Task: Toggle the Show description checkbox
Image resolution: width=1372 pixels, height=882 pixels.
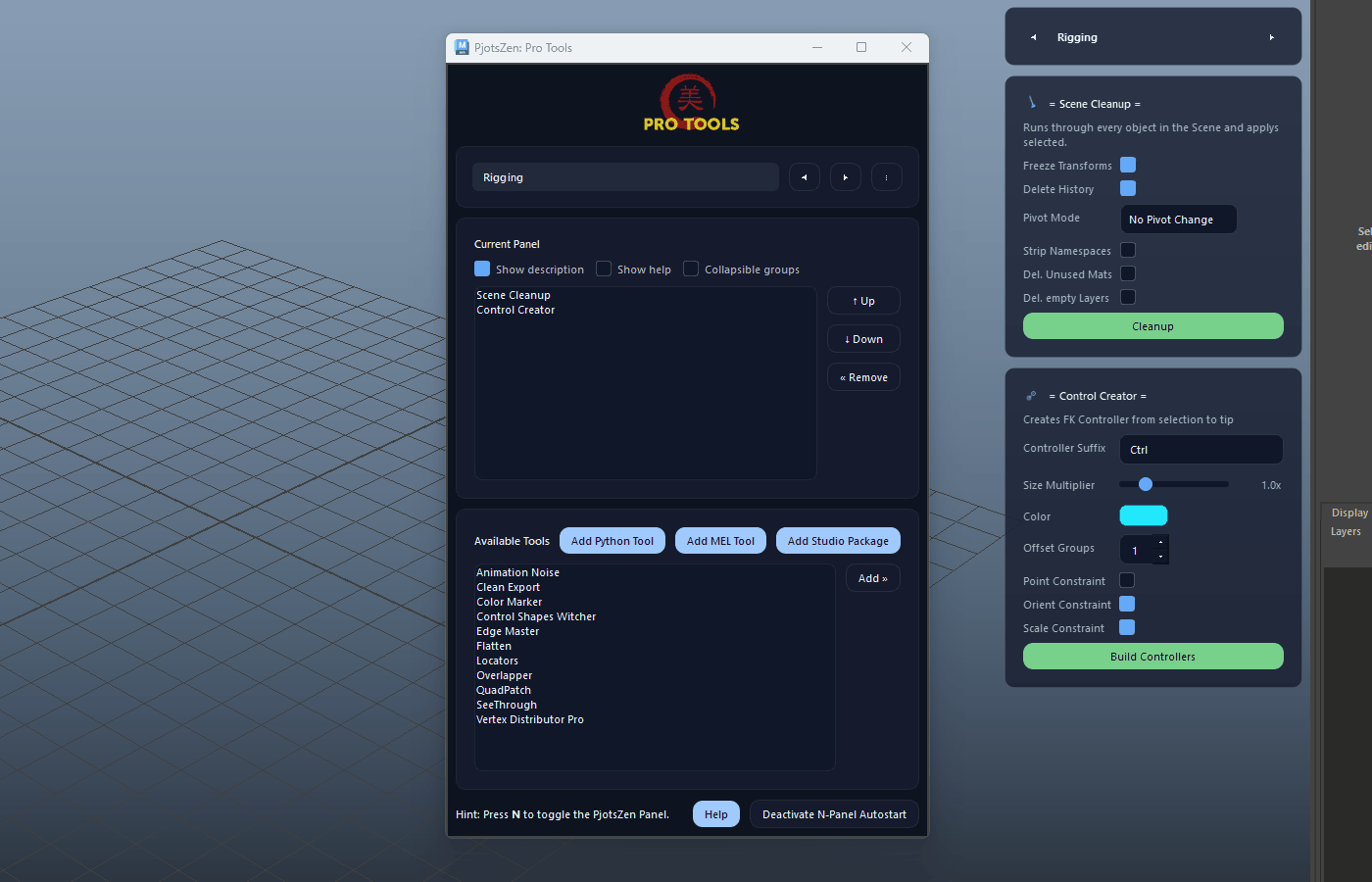Action: point(482,269)
